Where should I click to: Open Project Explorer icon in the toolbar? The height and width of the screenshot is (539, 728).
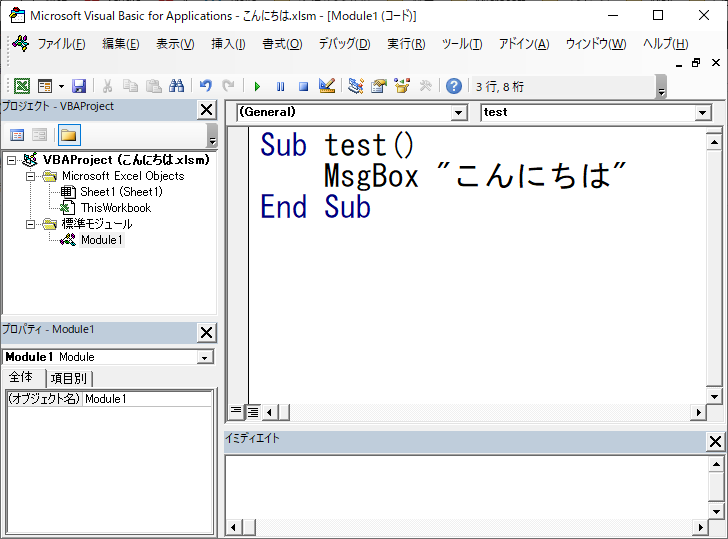pyautogui.click(x=356, y=86)
